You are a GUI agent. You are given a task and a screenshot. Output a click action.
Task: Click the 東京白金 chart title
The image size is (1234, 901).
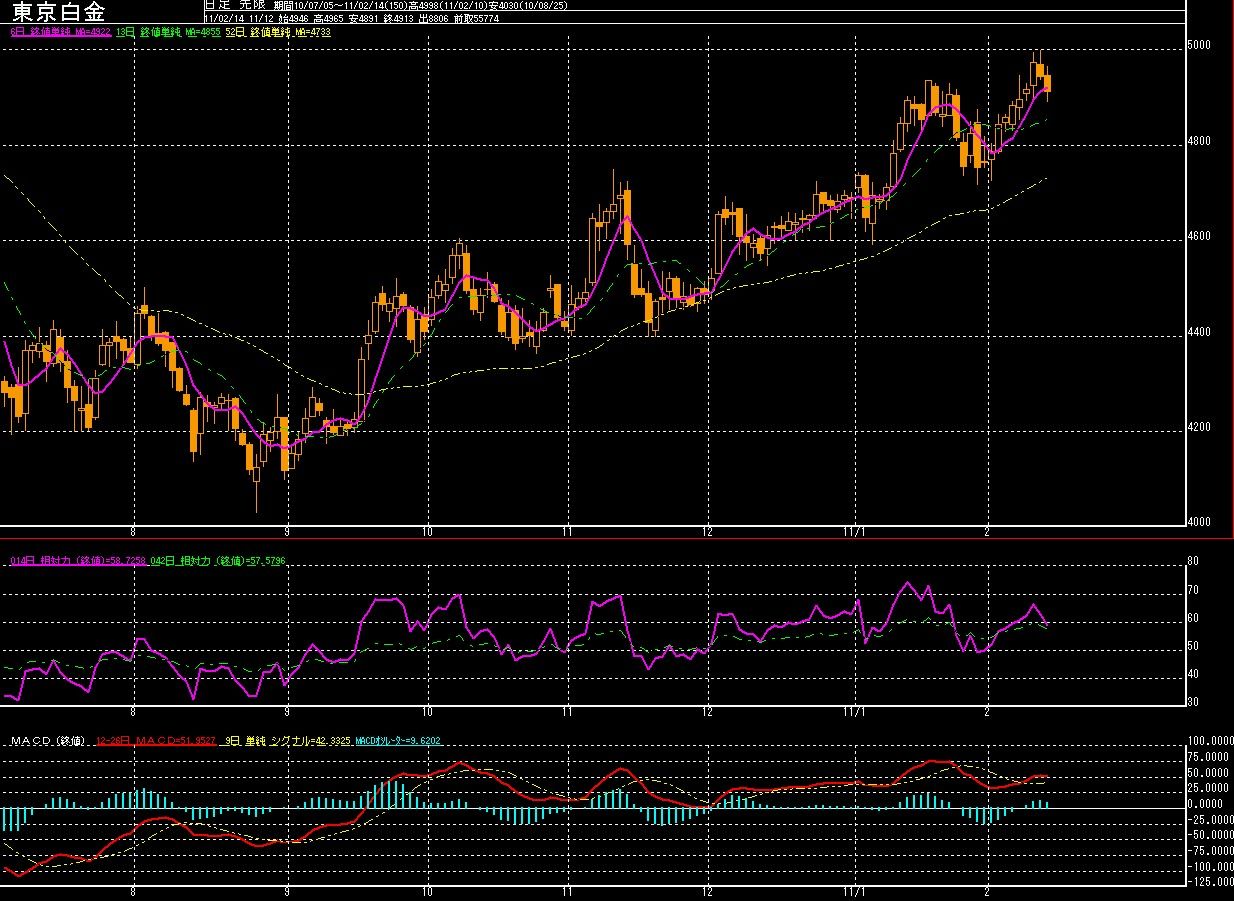58,12
